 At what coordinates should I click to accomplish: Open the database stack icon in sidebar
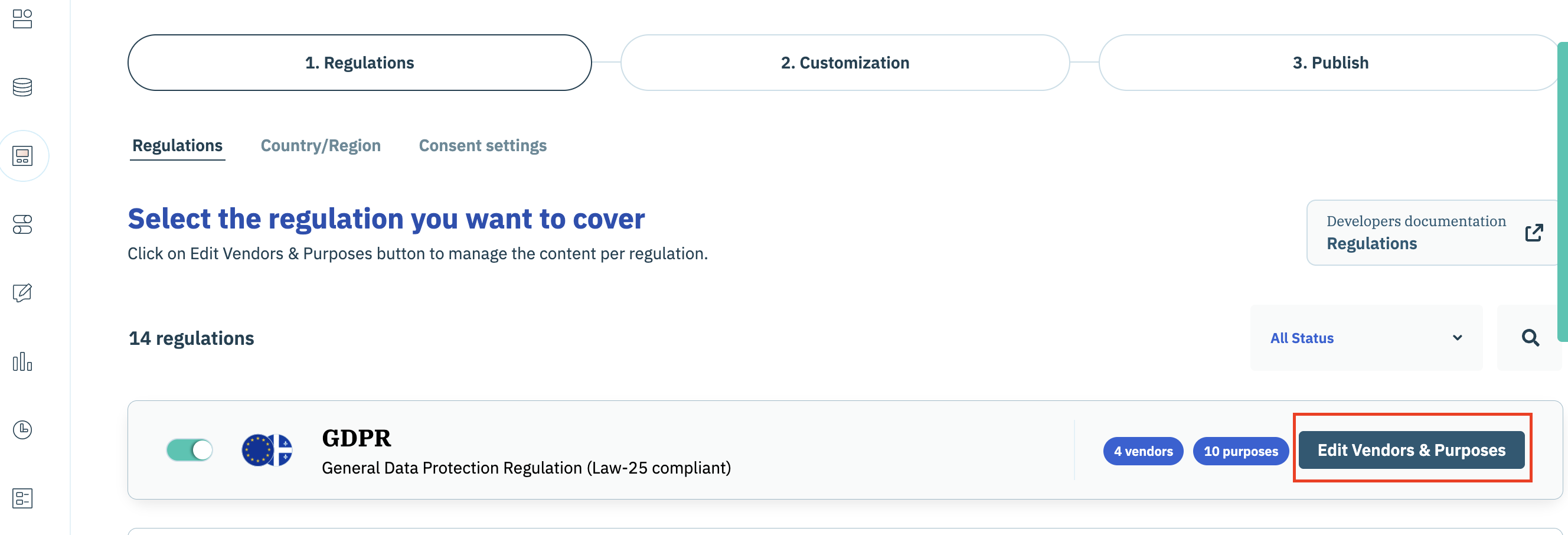22,87
